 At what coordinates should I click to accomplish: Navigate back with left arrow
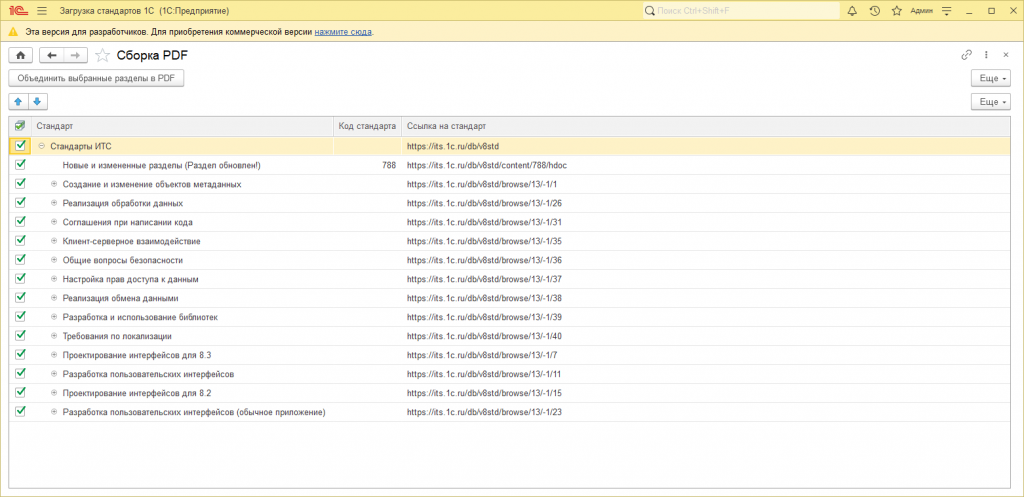pos(52,56)
